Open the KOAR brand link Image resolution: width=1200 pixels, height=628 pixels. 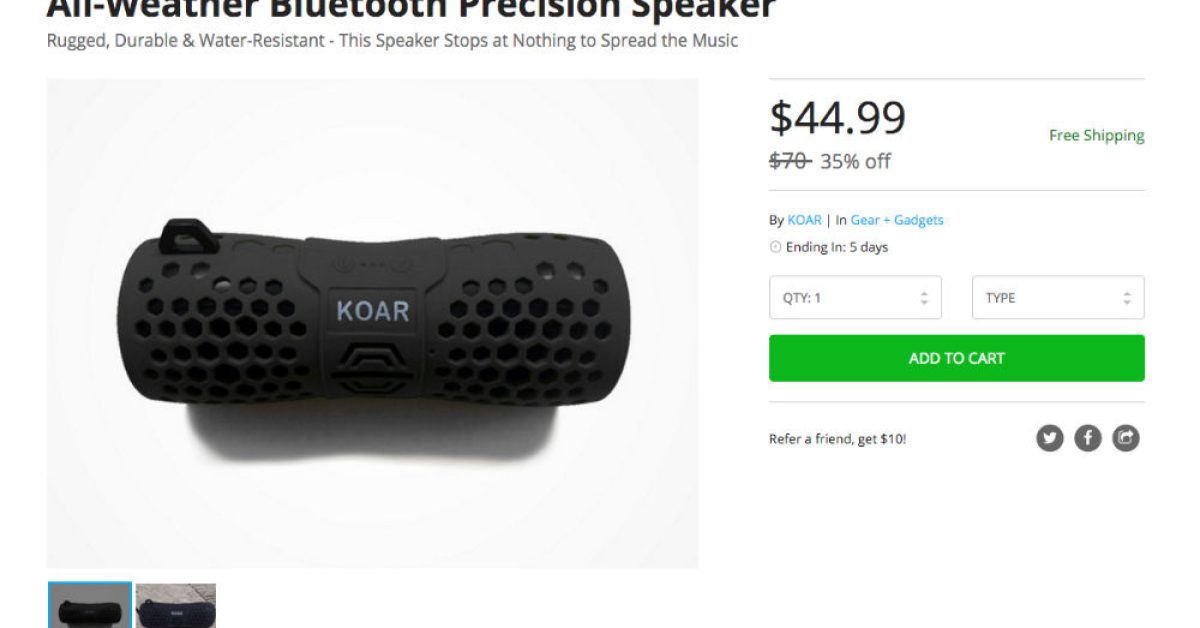pos(804,220)
